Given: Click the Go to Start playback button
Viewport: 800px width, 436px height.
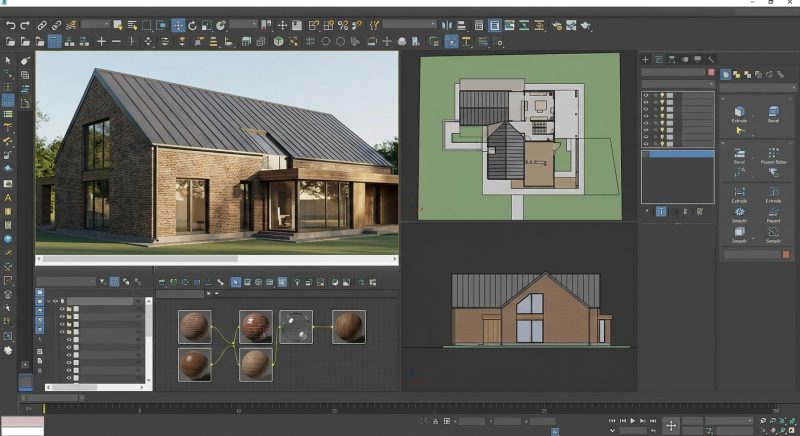Looking at the screenshot, I should pos(612,421).
